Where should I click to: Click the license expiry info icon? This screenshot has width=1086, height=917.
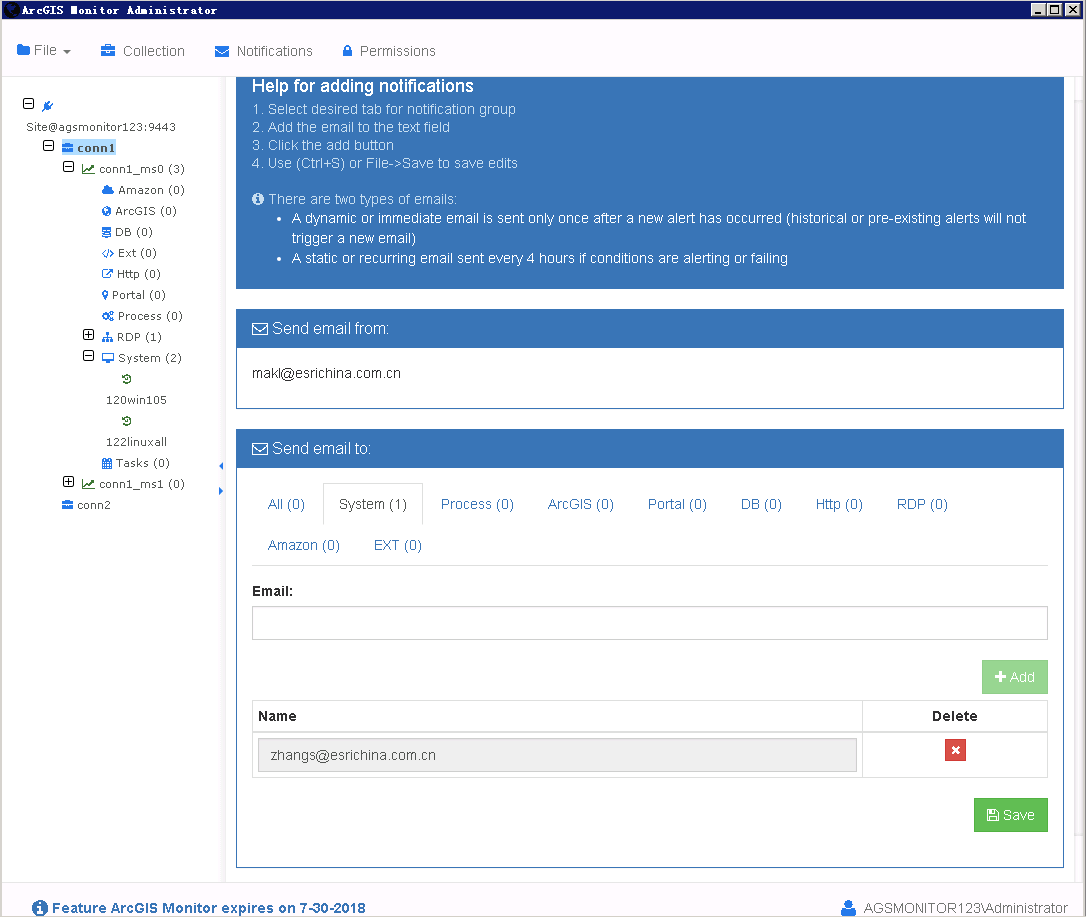coord(39,908)
